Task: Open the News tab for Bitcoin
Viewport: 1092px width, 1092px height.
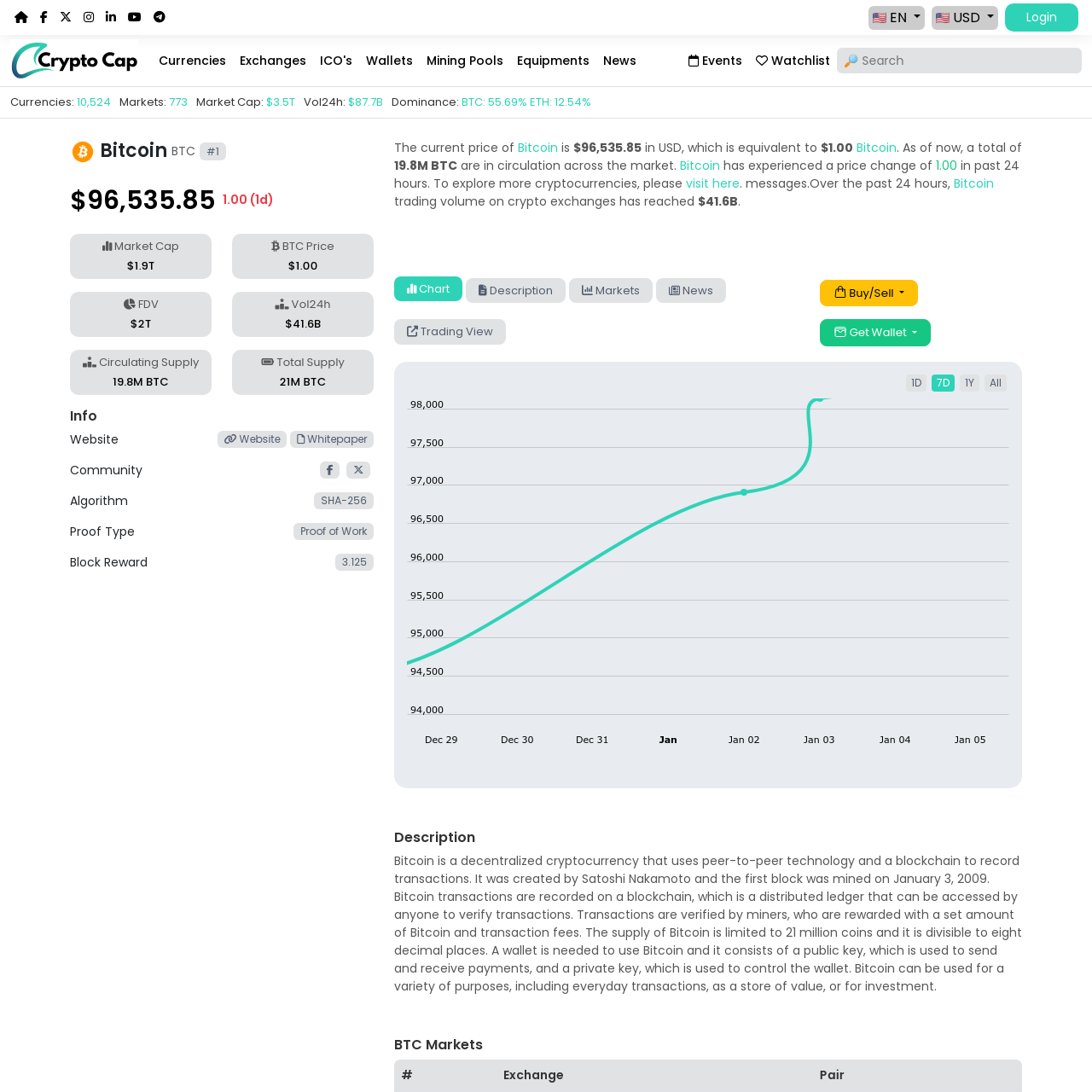Action: pos(690,290)
